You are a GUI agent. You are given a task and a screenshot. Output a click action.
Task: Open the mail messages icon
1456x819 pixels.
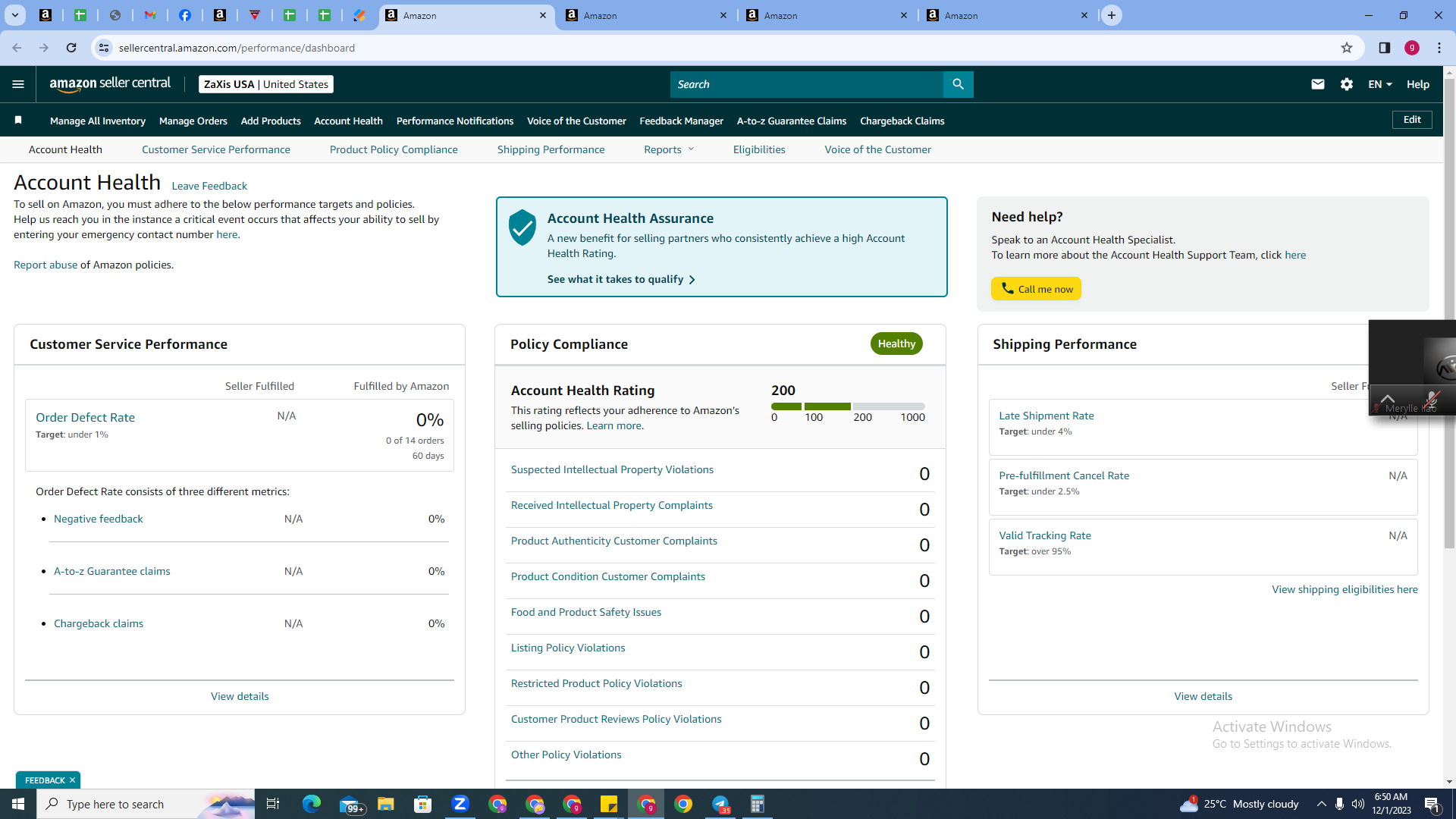coord(1318,84)
